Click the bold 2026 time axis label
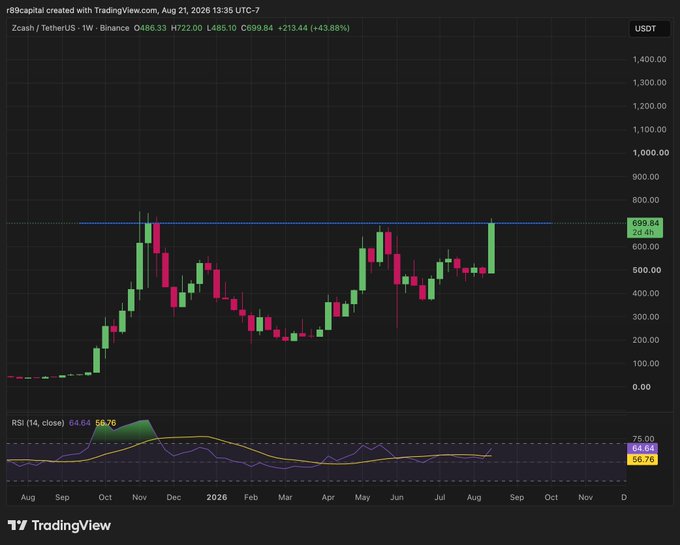The image size is (680, 545). 217,497
